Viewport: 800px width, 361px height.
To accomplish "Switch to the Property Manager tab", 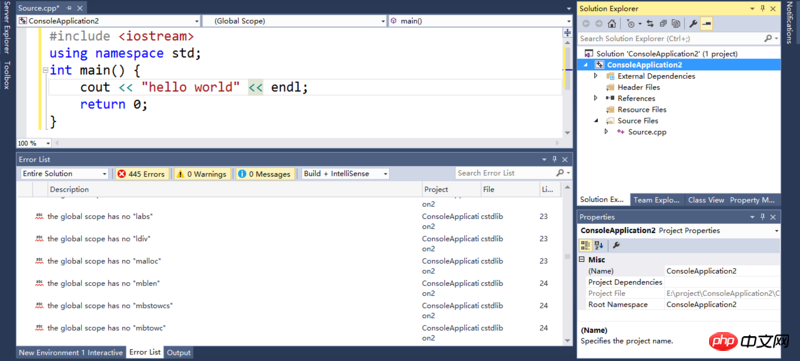I will click(753, 200).
